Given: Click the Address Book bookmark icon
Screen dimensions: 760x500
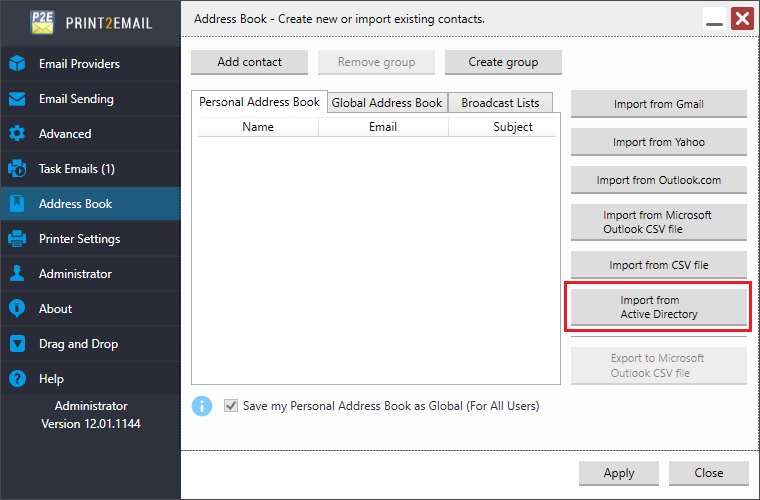Looking at the screenshot, I should tap(17, 203).
